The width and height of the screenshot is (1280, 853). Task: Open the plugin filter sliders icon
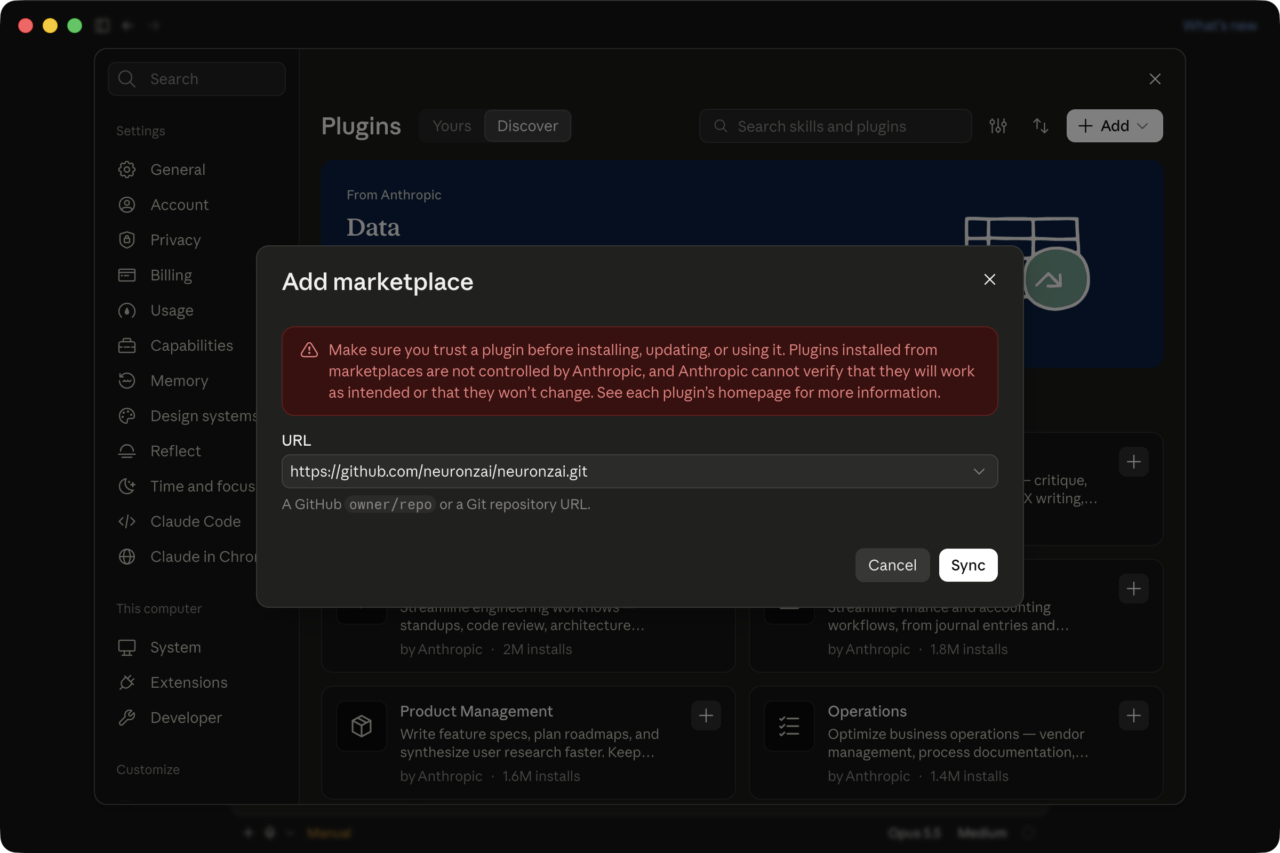[x=998, y=126]
